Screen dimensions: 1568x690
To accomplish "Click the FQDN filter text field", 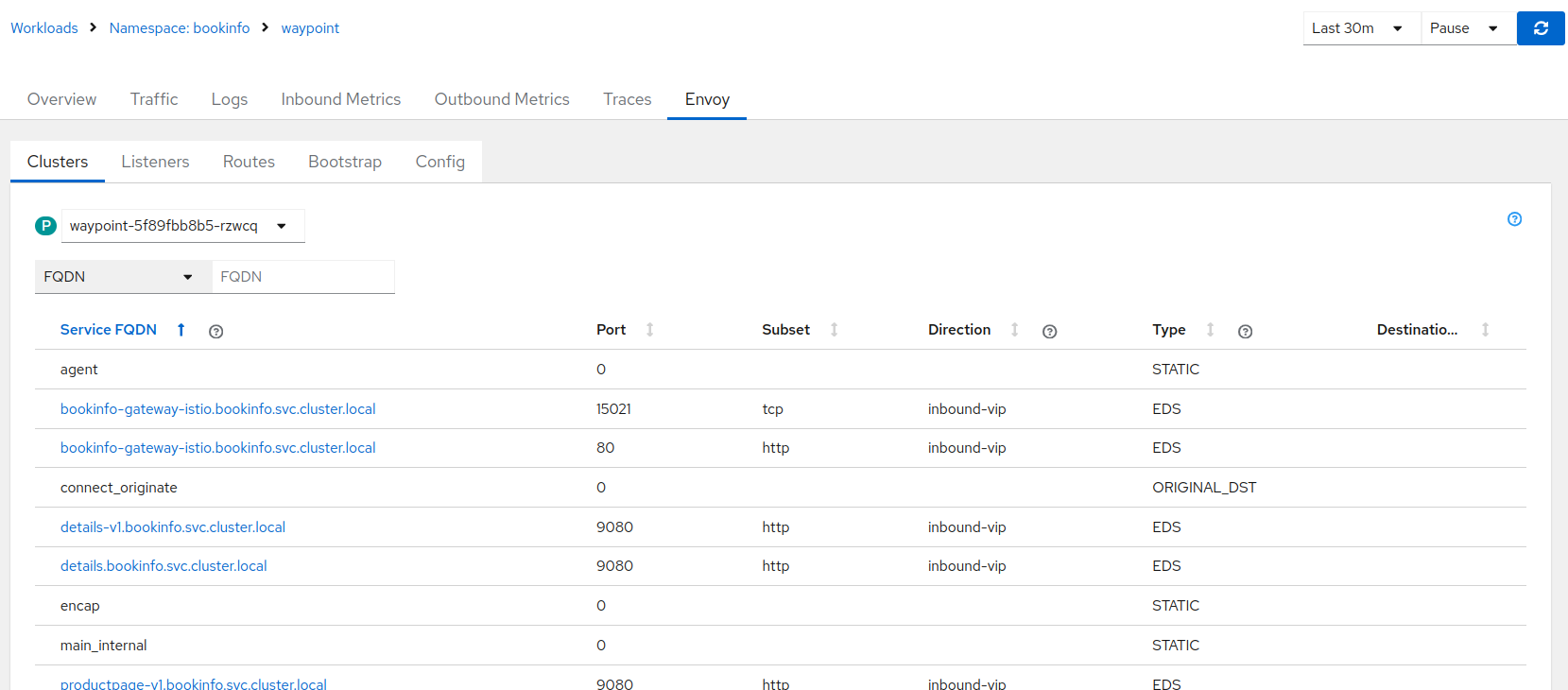I will point(302,277).
